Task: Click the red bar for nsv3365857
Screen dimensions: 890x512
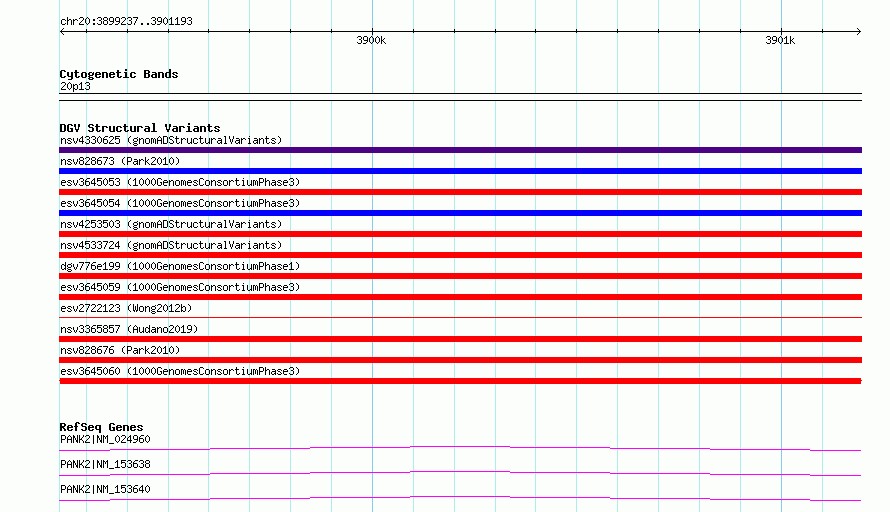Action: [x=460, y=339]
